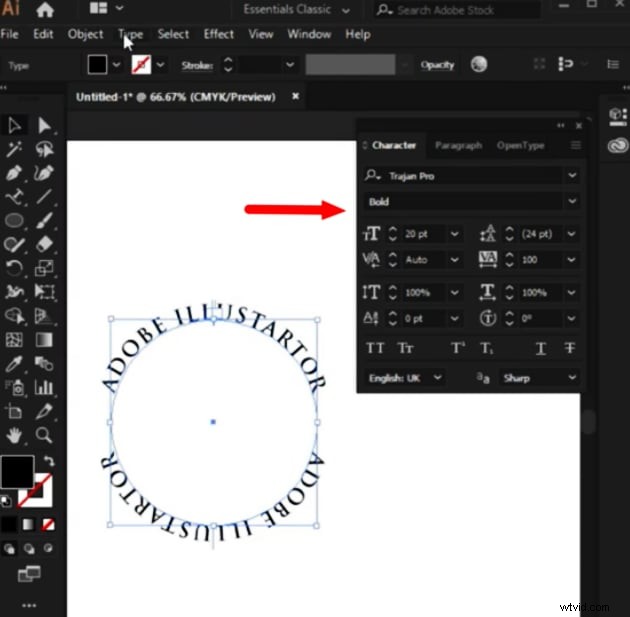Open the Bold font style dropdown
Image resolution: width=630 pixels, height=617 pixels.
(x=572, y=201)
